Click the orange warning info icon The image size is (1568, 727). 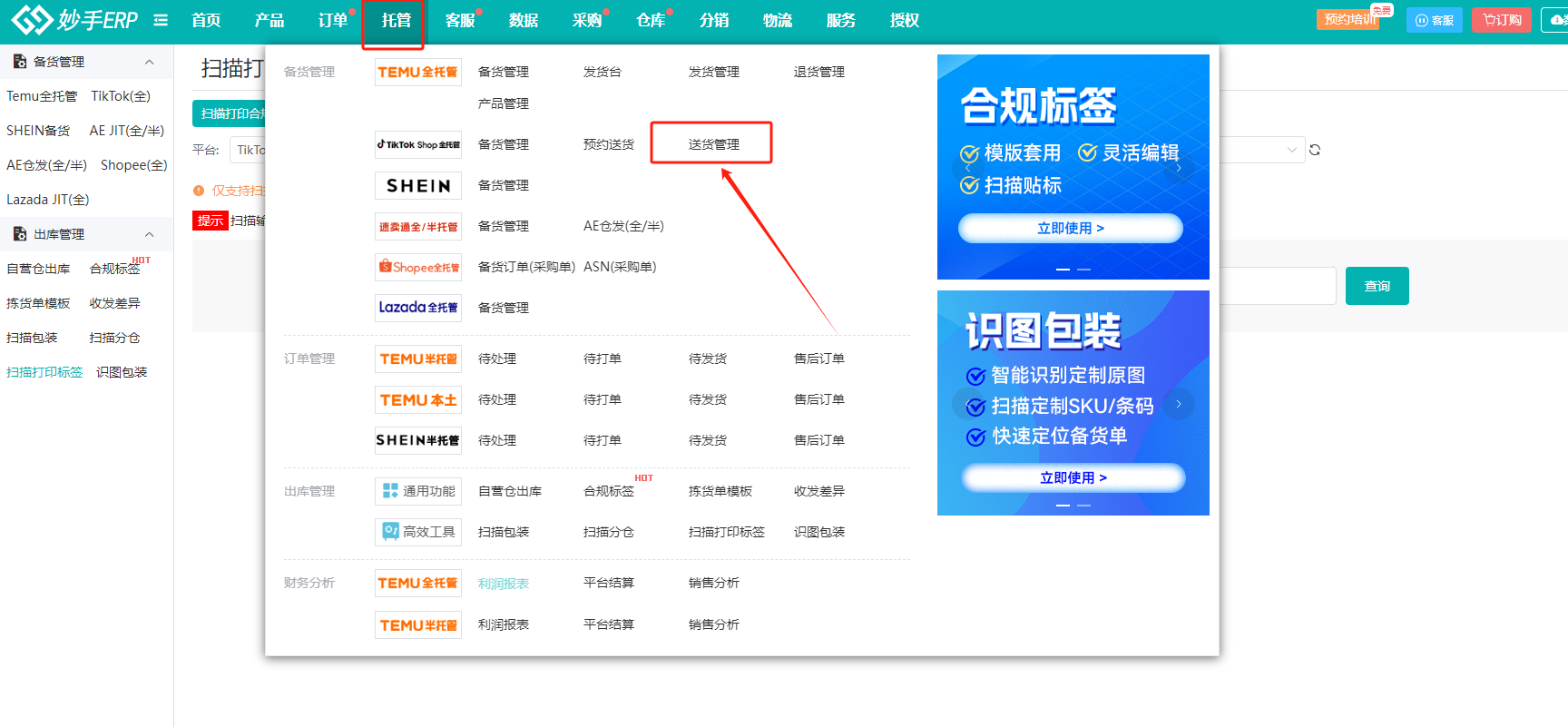199,191
